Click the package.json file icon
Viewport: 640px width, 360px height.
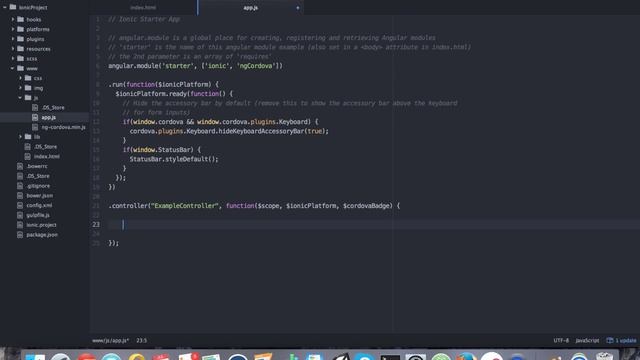tap(20, 235)
